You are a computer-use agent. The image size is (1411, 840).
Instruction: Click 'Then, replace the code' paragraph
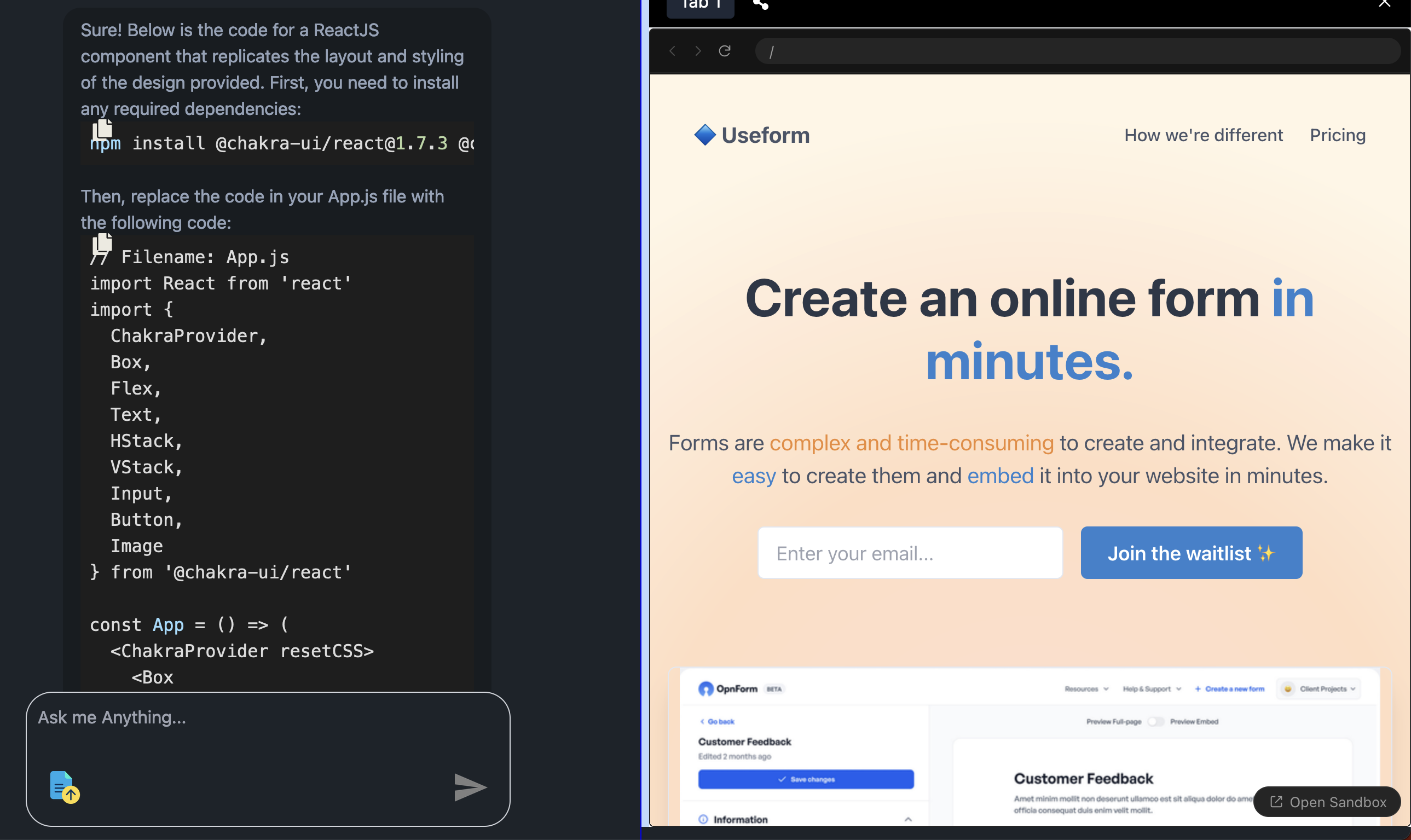coord(262,210)
